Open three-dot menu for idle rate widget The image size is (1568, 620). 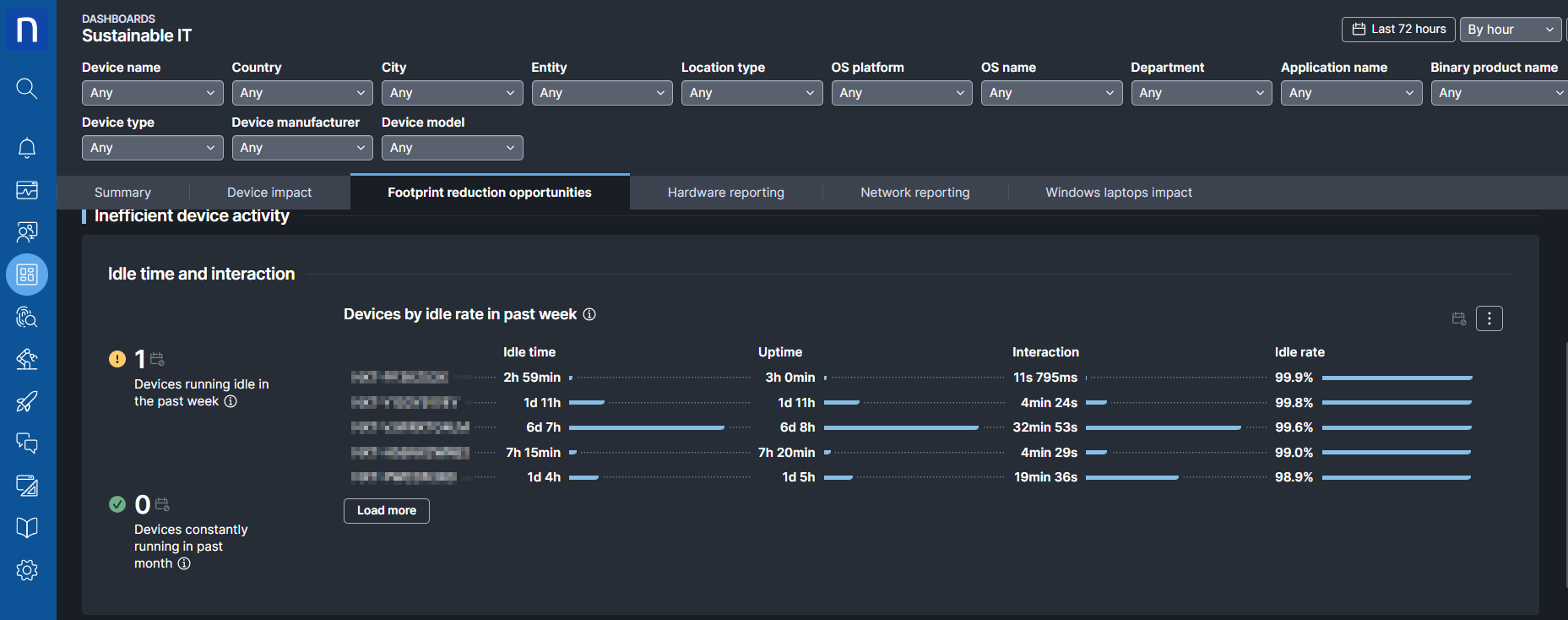(x=1489, y=318)
